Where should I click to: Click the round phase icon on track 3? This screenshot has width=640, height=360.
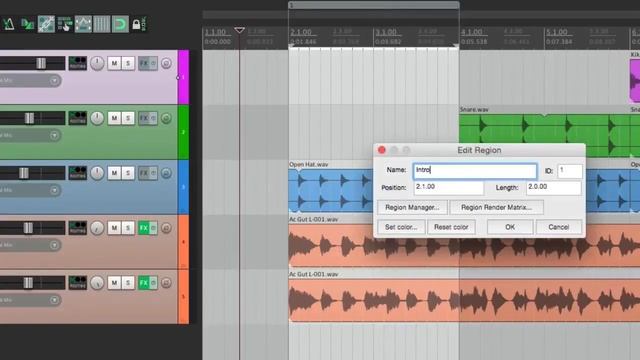[166, 173]
